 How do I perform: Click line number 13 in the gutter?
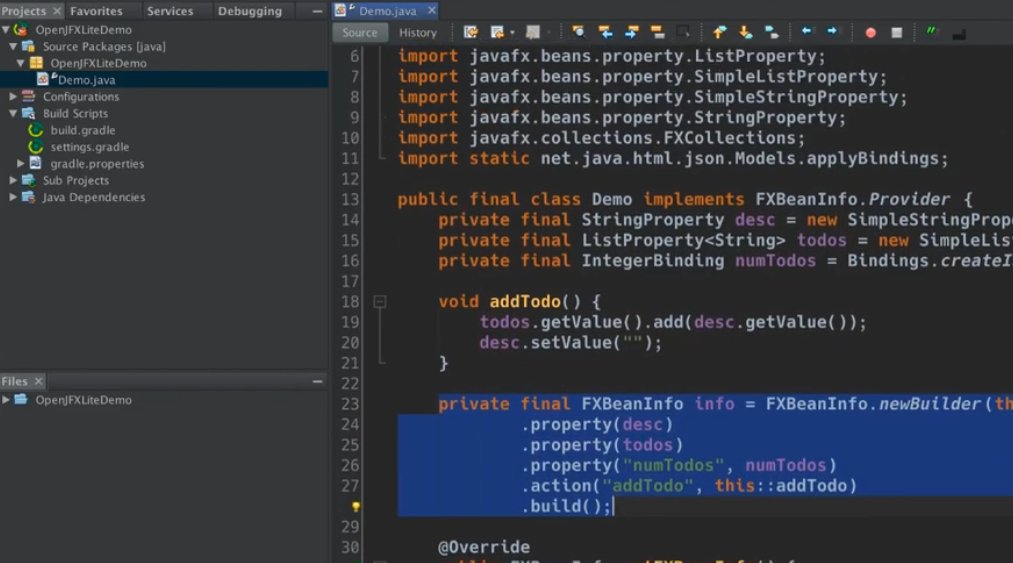point(350,200)
